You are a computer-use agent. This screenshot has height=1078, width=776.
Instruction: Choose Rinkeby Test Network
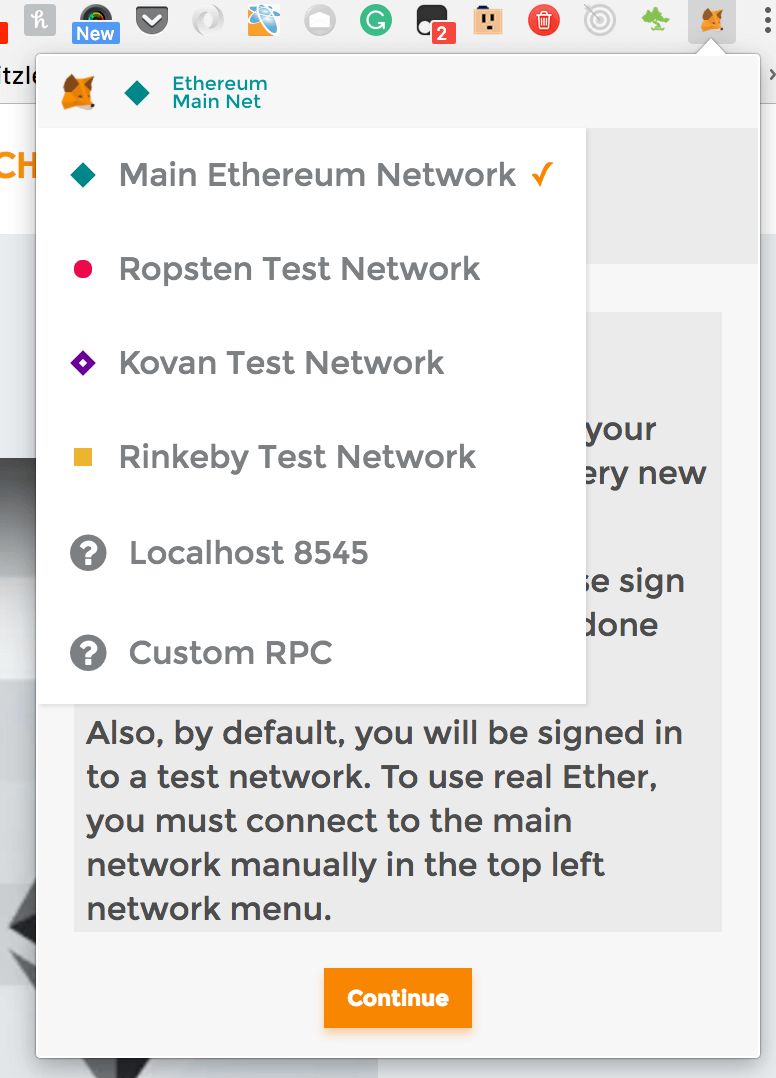coord(311,456)
